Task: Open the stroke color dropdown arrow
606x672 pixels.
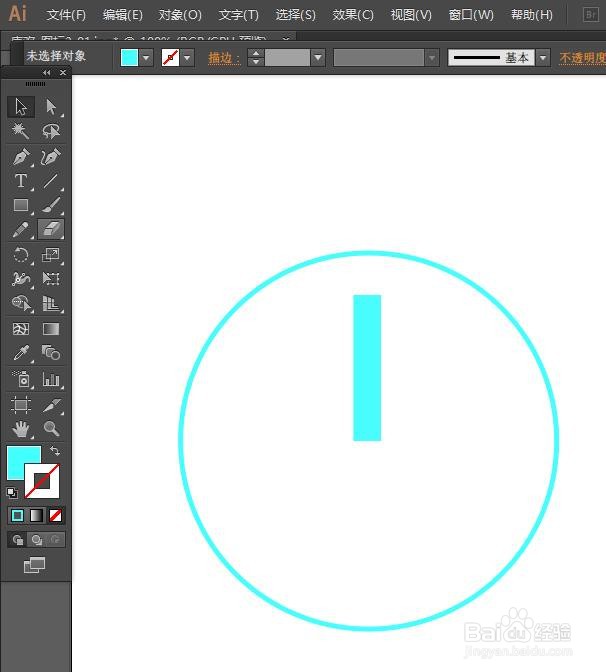Action: point(187,57)
